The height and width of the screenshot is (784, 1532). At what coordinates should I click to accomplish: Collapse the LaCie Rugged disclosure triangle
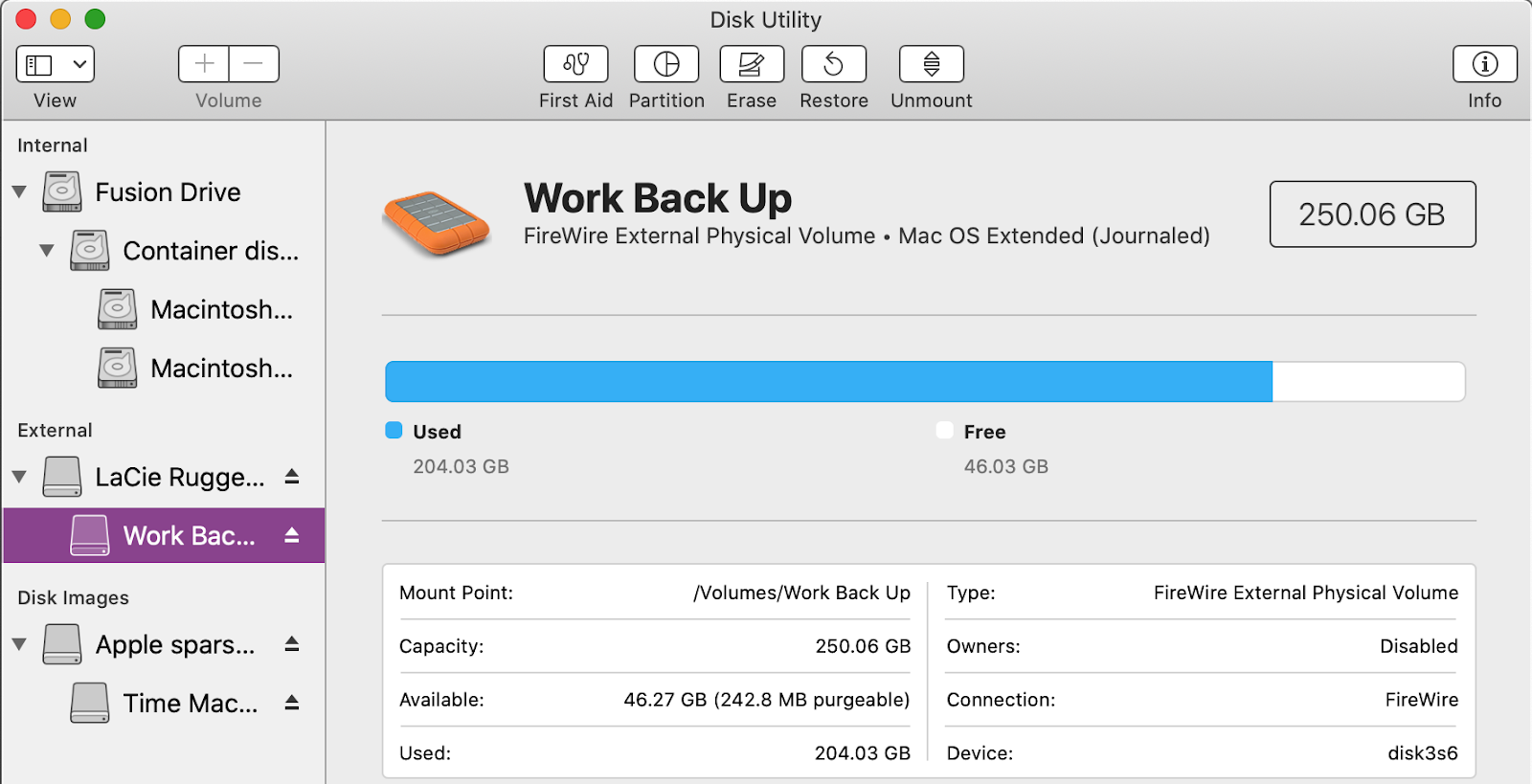[19, 477]
